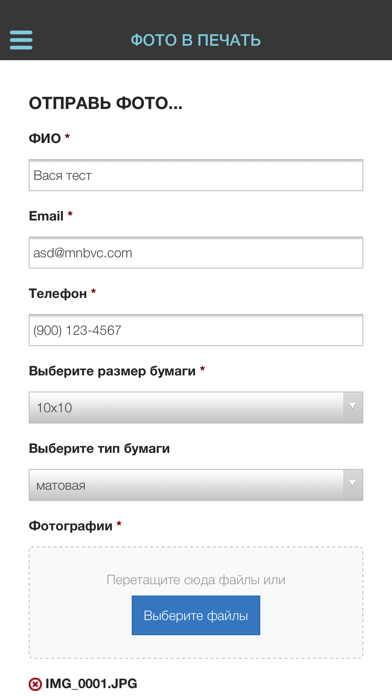Click the ФОТО В ПЕЧАТЬ header title
Viewport: 392px width, 696px height.
click(x=195, y=40)
